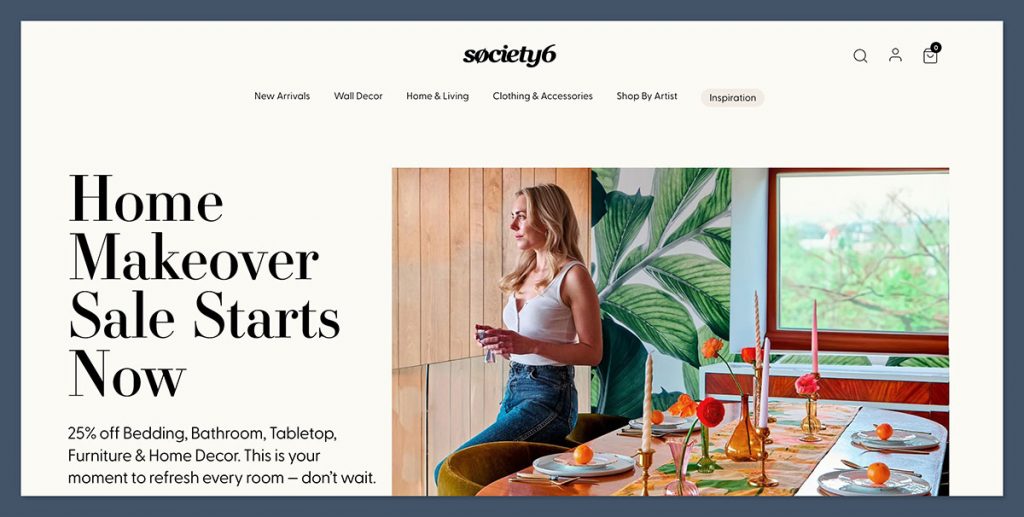Click the twisted cream candle on table
This screenshot has height=517, width=1024.
pos(647,403)
